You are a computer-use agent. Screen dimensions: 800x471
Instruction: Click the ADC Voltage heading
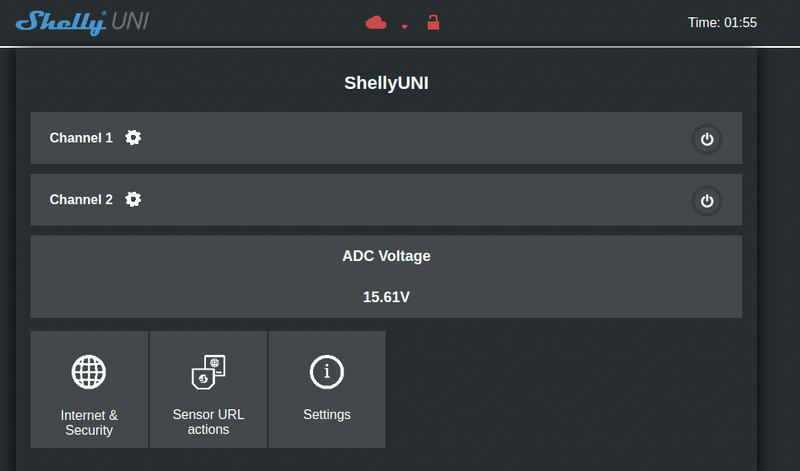click(x=386, y=256)
